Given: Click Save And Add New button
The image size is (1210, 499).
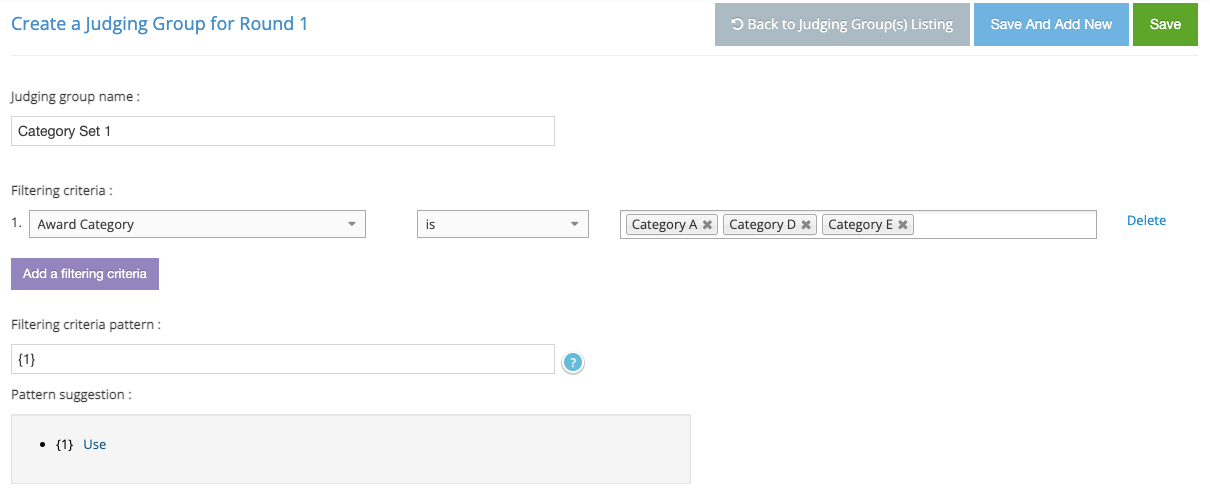Looking at the screenshot, I should click(x=1051, y=25).
